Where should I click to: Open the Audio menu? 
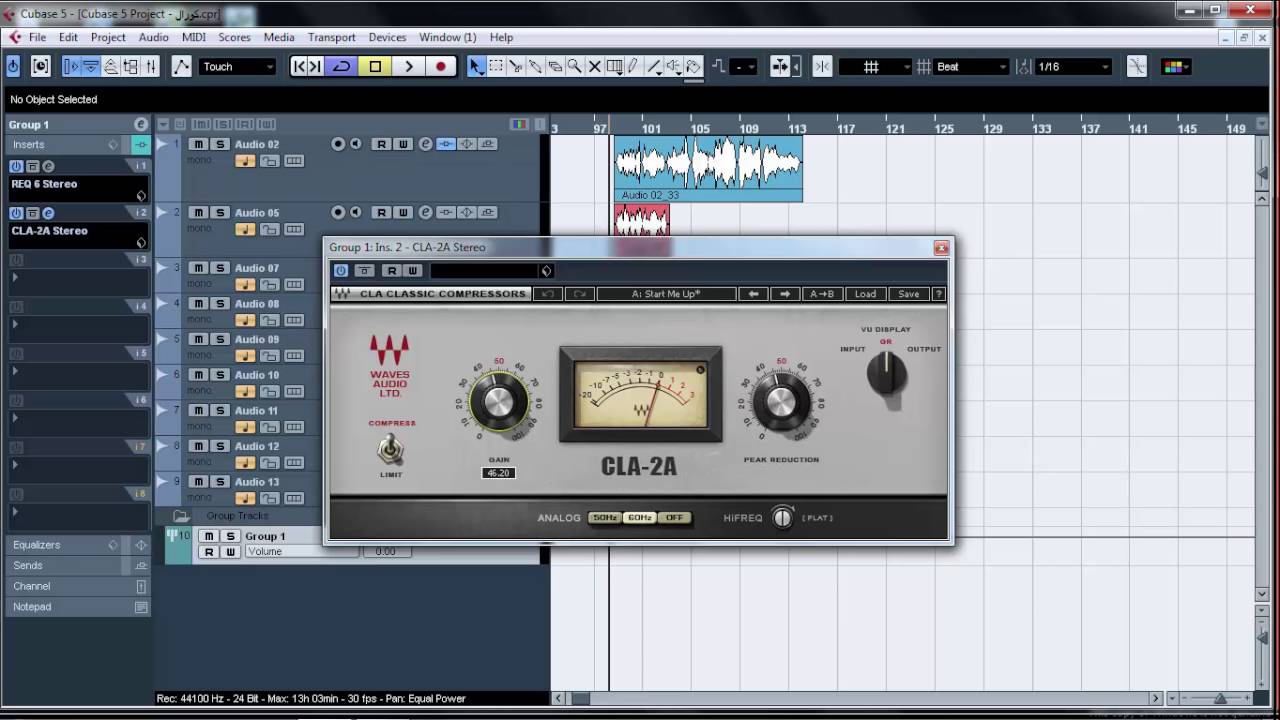pos(153,37)
